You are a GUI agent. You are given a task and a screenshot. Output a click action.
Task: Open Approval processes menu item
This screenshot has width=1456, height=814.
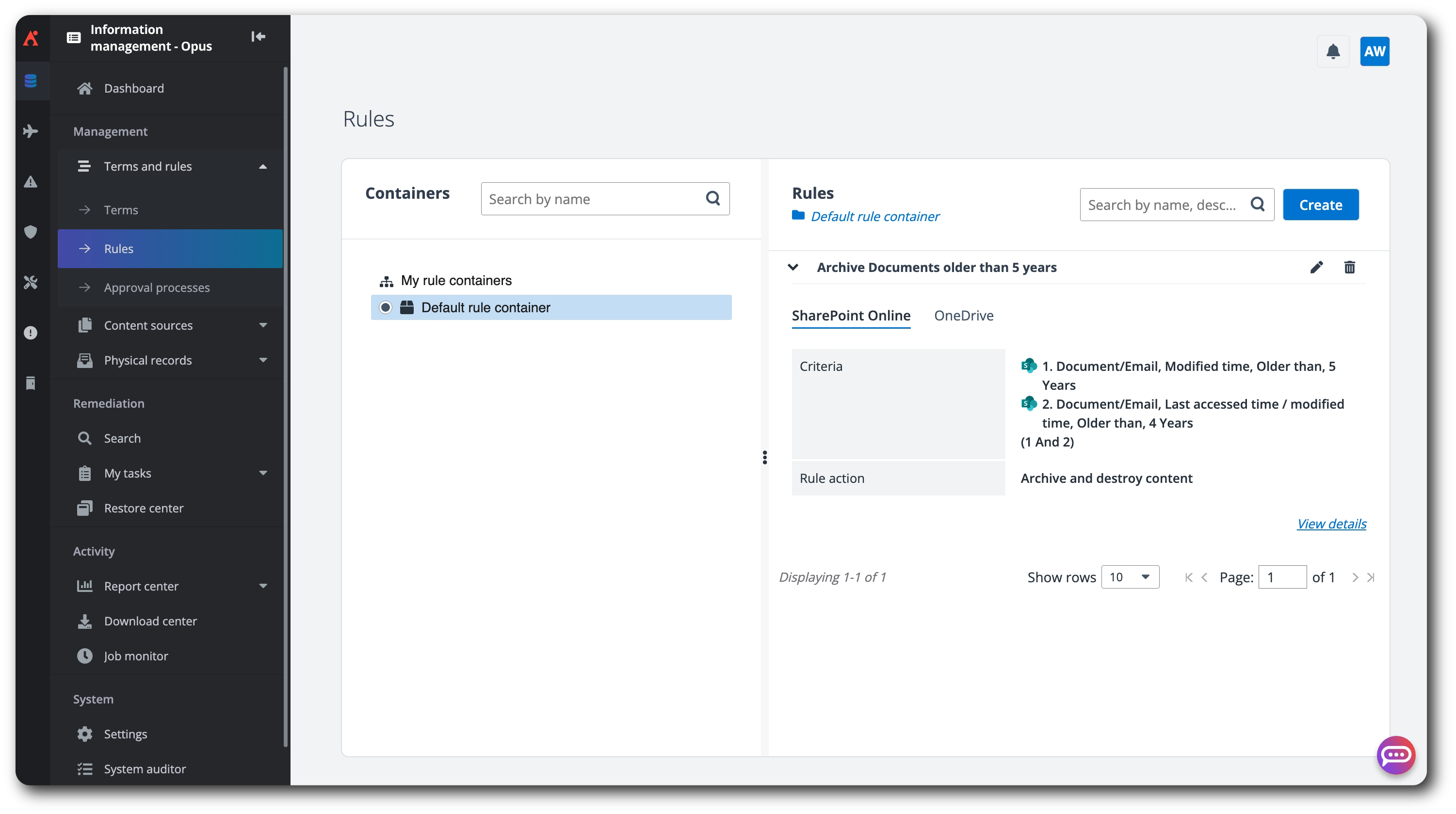click(157, 287)
